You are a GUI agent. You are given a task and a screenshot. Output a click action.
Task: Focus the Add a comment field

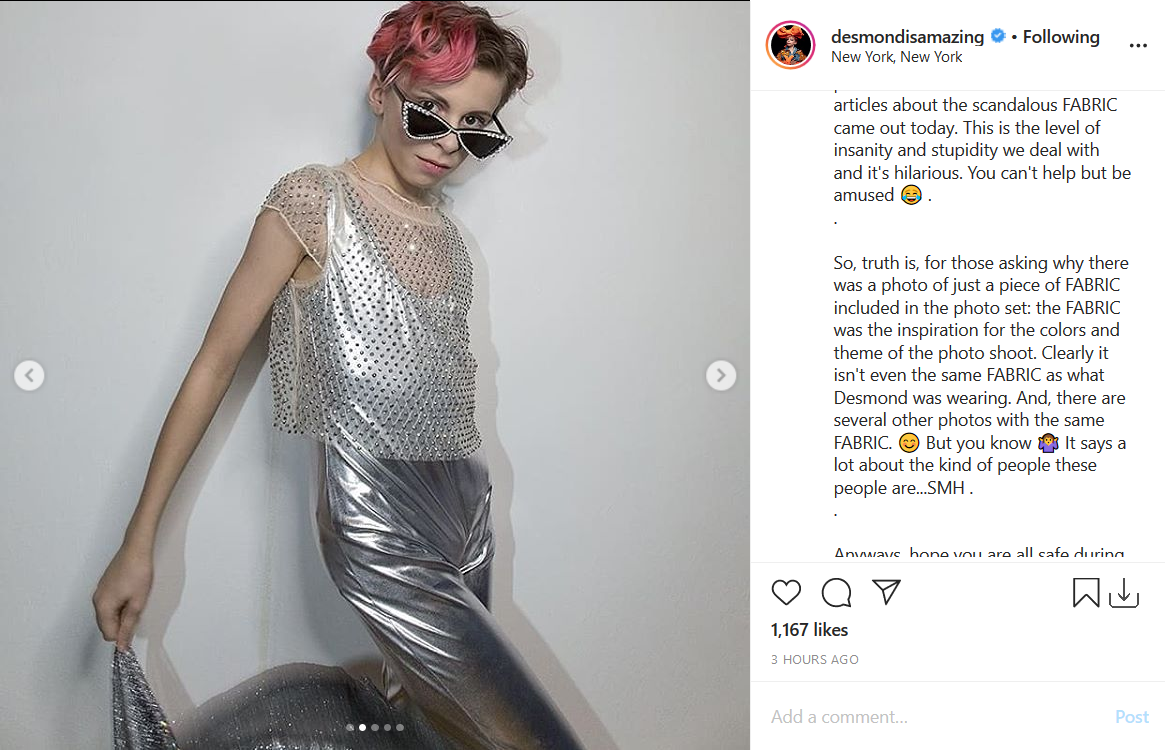[936, 717]
